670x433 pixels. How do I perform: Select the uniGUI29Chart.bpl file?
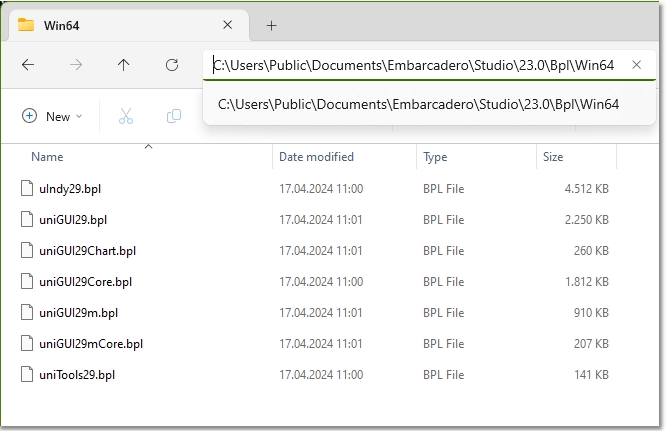[x=87, y=251]
